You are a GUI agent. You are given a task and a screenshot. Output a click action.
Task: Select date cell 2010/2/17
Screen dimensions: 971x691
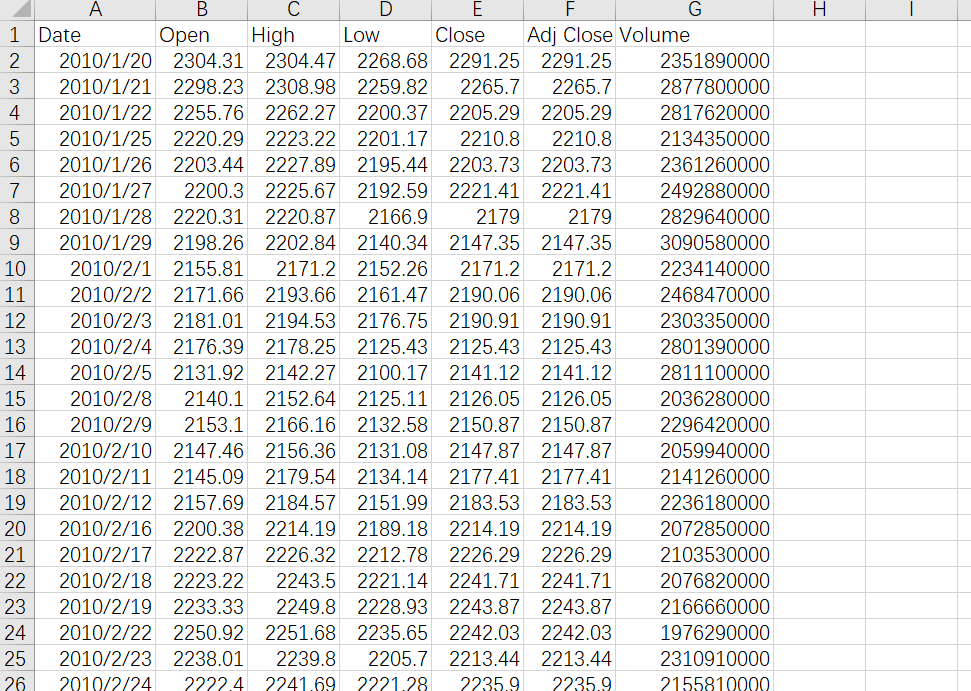click(x=95, y=555)
